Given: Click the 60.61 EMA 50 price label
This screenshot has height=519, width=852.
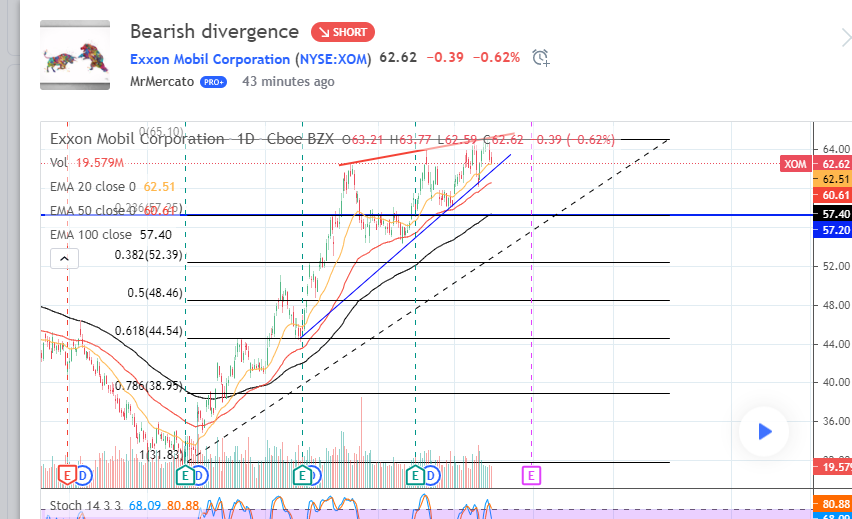Looking at the screenshot, I should click(x=834, y=195).
